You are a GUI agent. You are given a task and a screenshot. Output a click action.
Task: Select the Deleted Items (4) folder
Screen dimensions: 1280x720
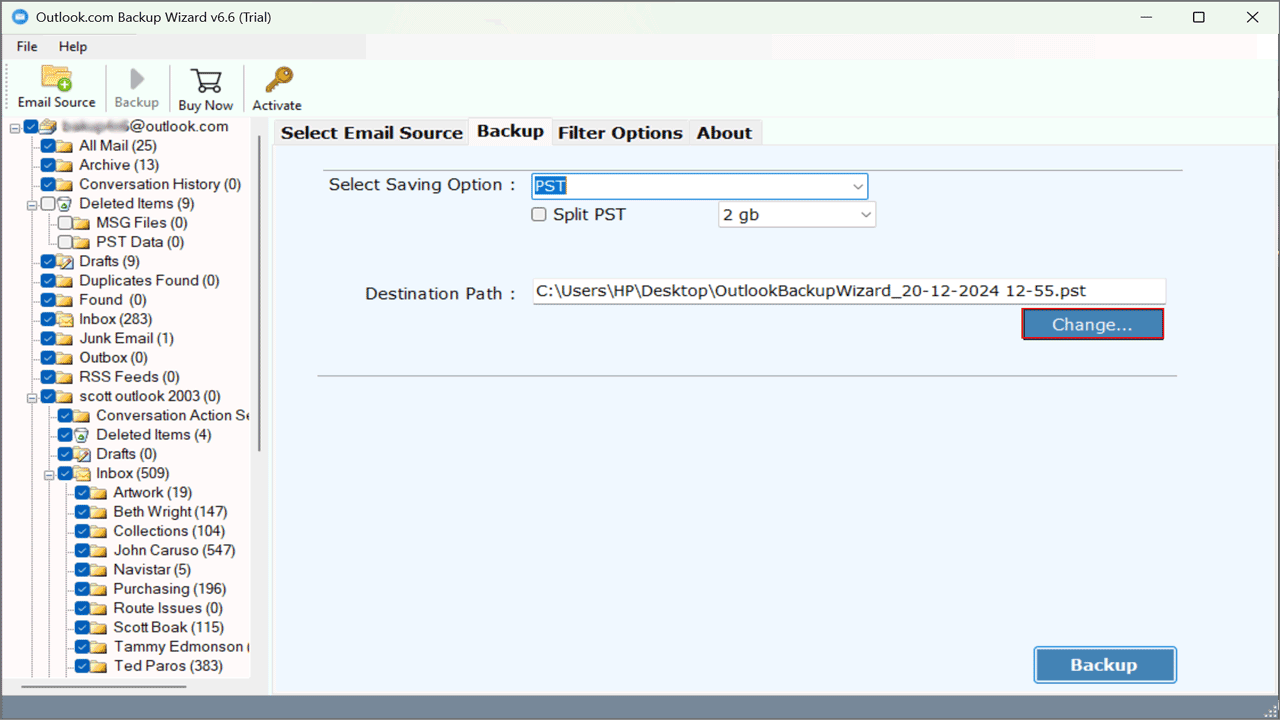click(x=154, y=435)
